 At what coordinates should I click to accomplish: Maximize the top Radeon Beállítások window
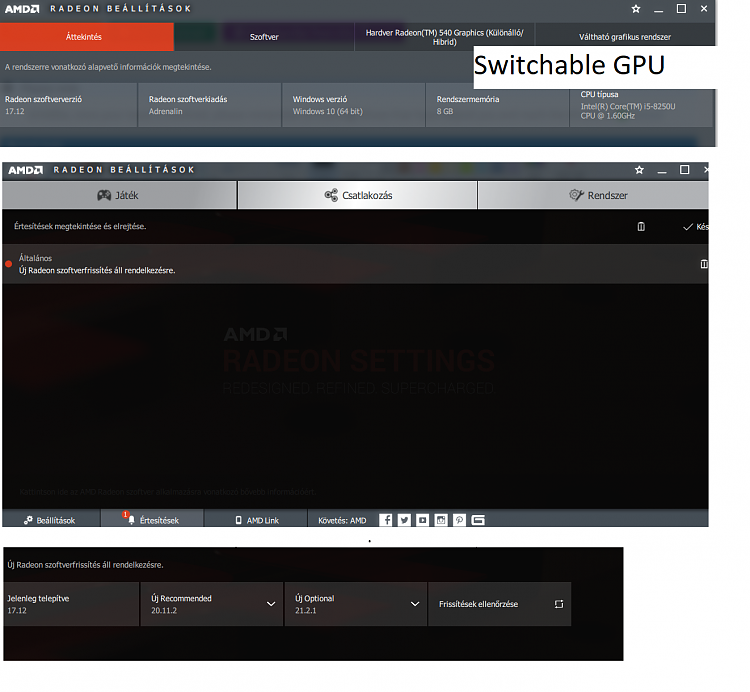tap(681, 9)
